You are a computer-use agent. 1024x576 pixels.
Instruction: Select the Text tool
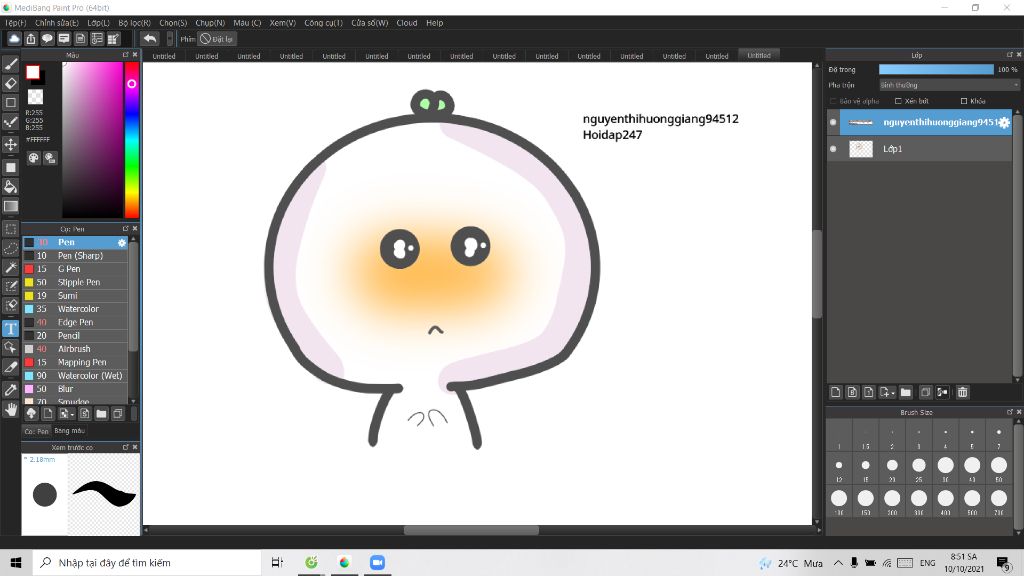pyautogui.click(x=10, y=328)
